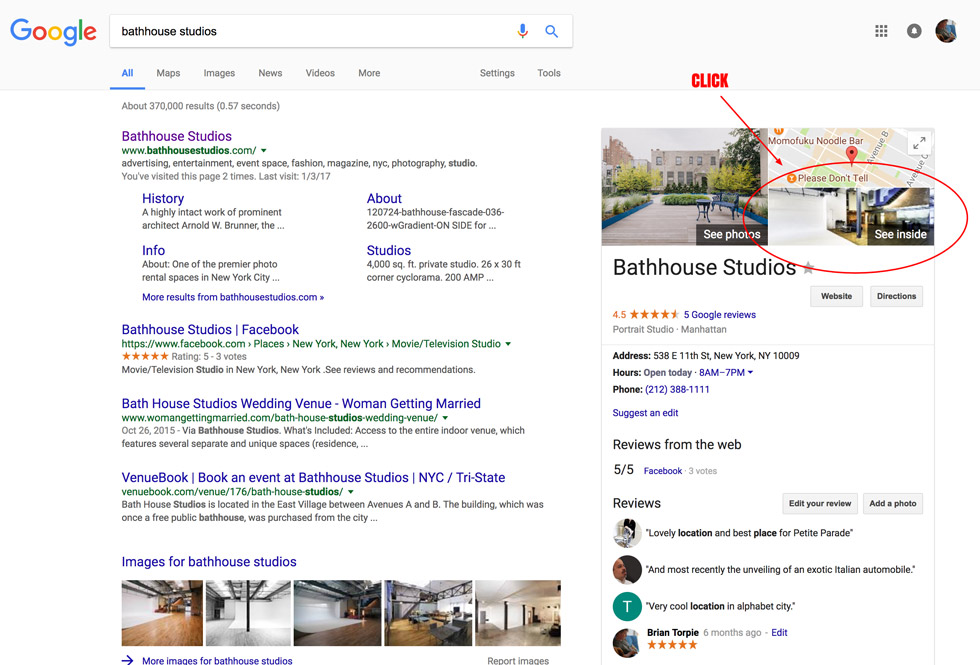Open Facebook reviews from the web link

pos(662,471)
